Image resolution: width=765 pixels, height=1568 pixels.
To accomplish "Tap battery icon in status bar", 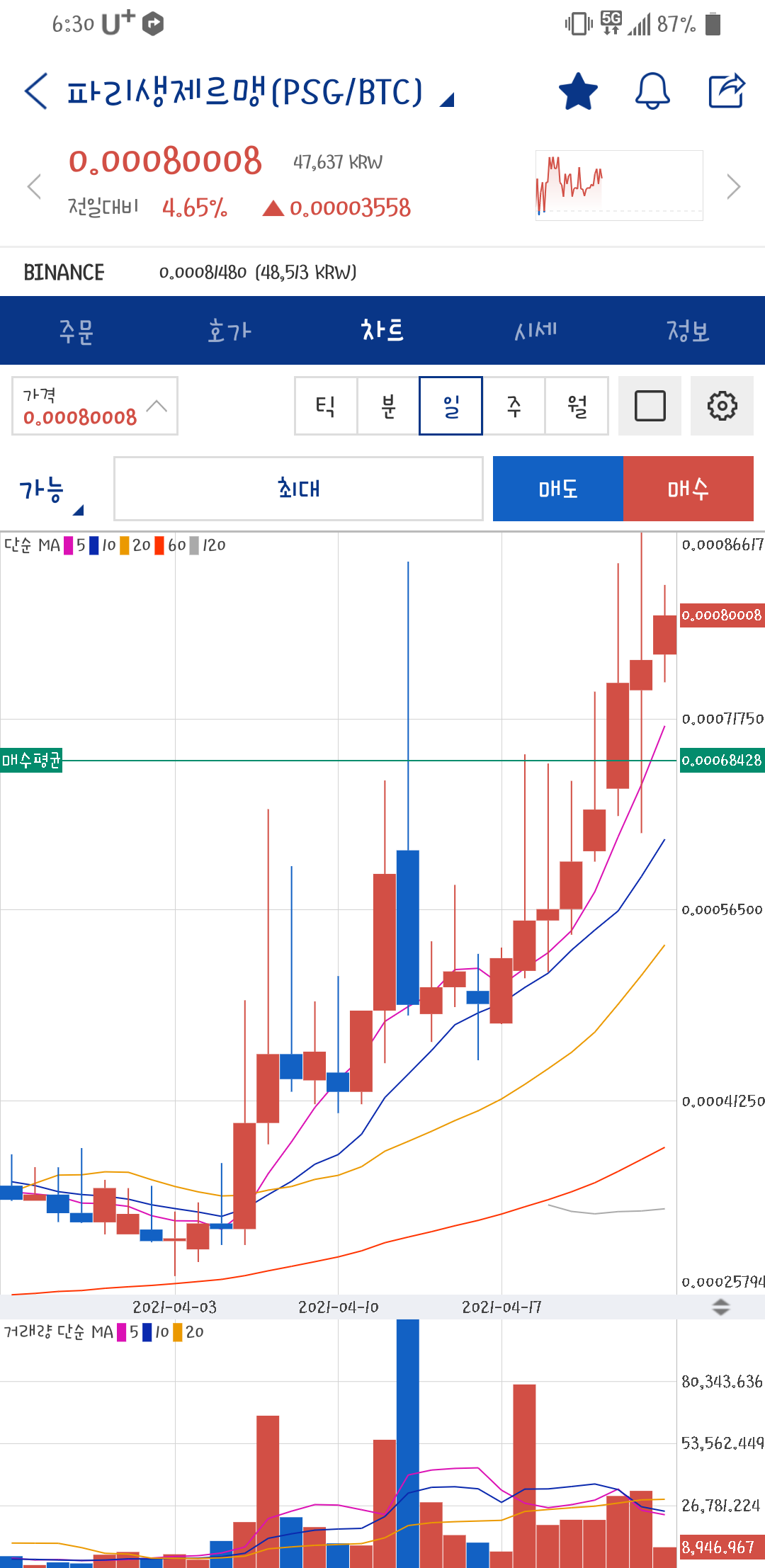I will click(x=713, y=24).
